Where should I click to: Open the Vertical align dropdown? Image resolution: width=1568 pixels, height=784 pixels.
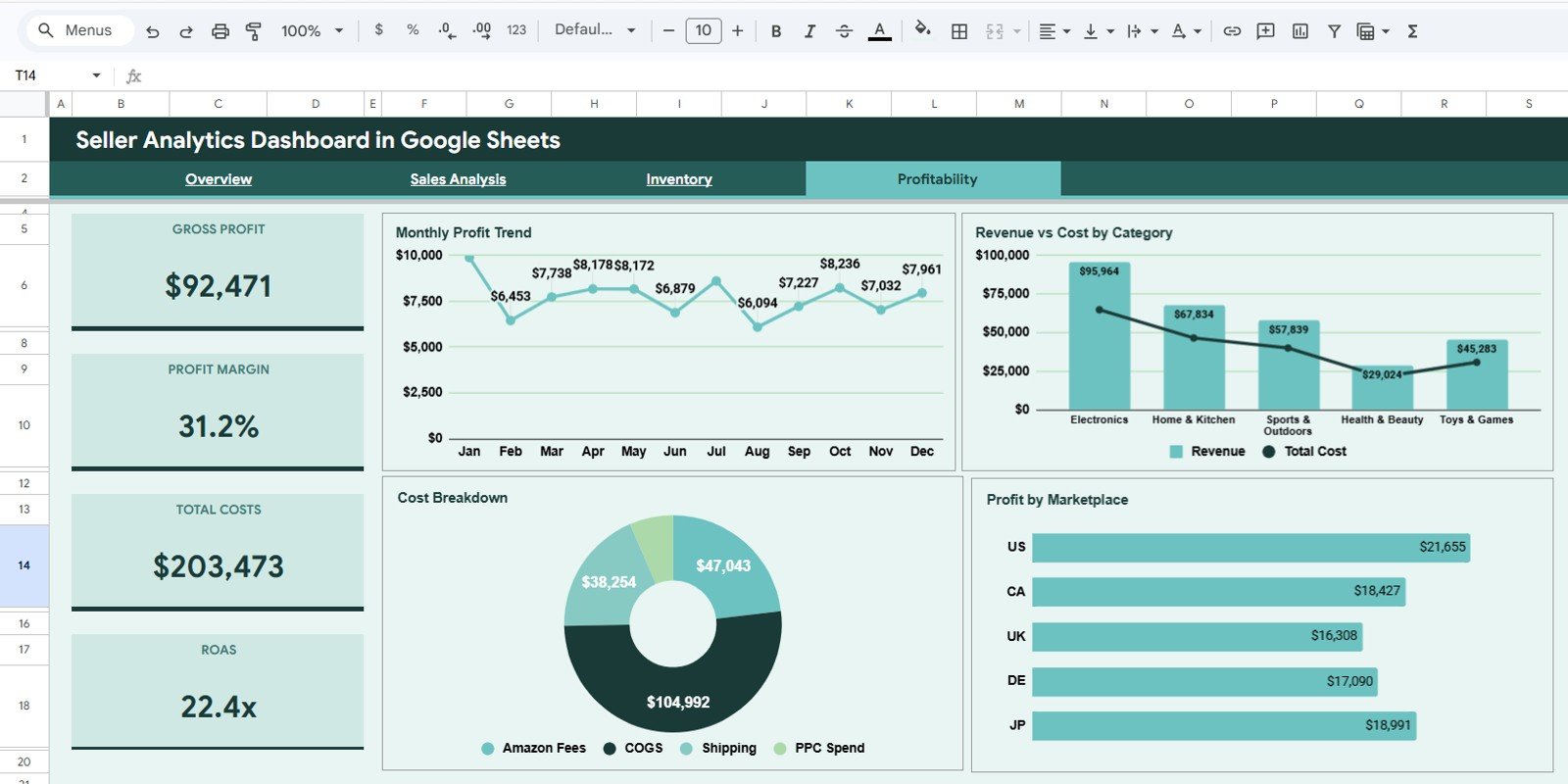(1098, 31)
